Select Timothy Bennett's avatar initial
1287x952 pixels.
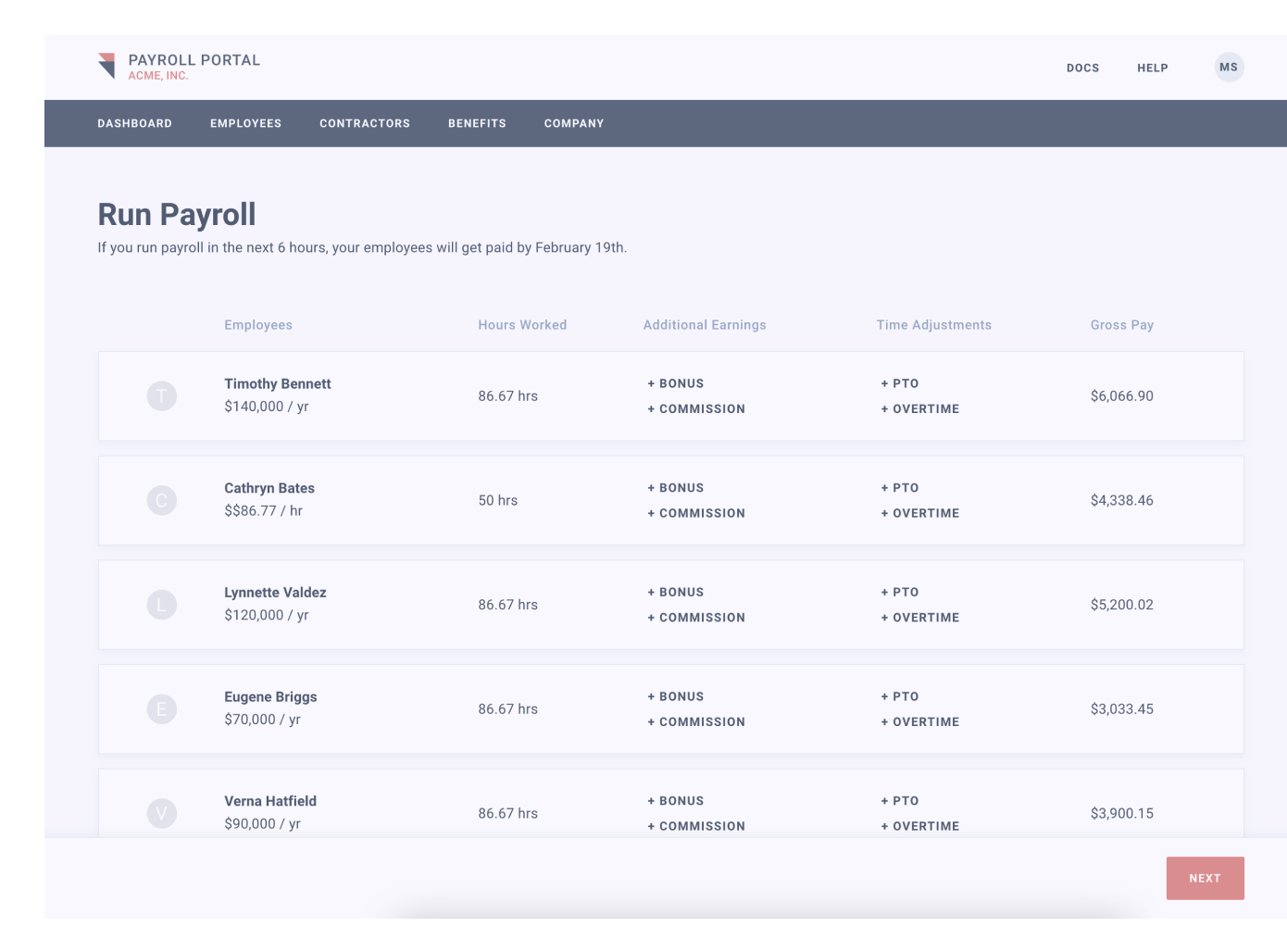(161, 395)
